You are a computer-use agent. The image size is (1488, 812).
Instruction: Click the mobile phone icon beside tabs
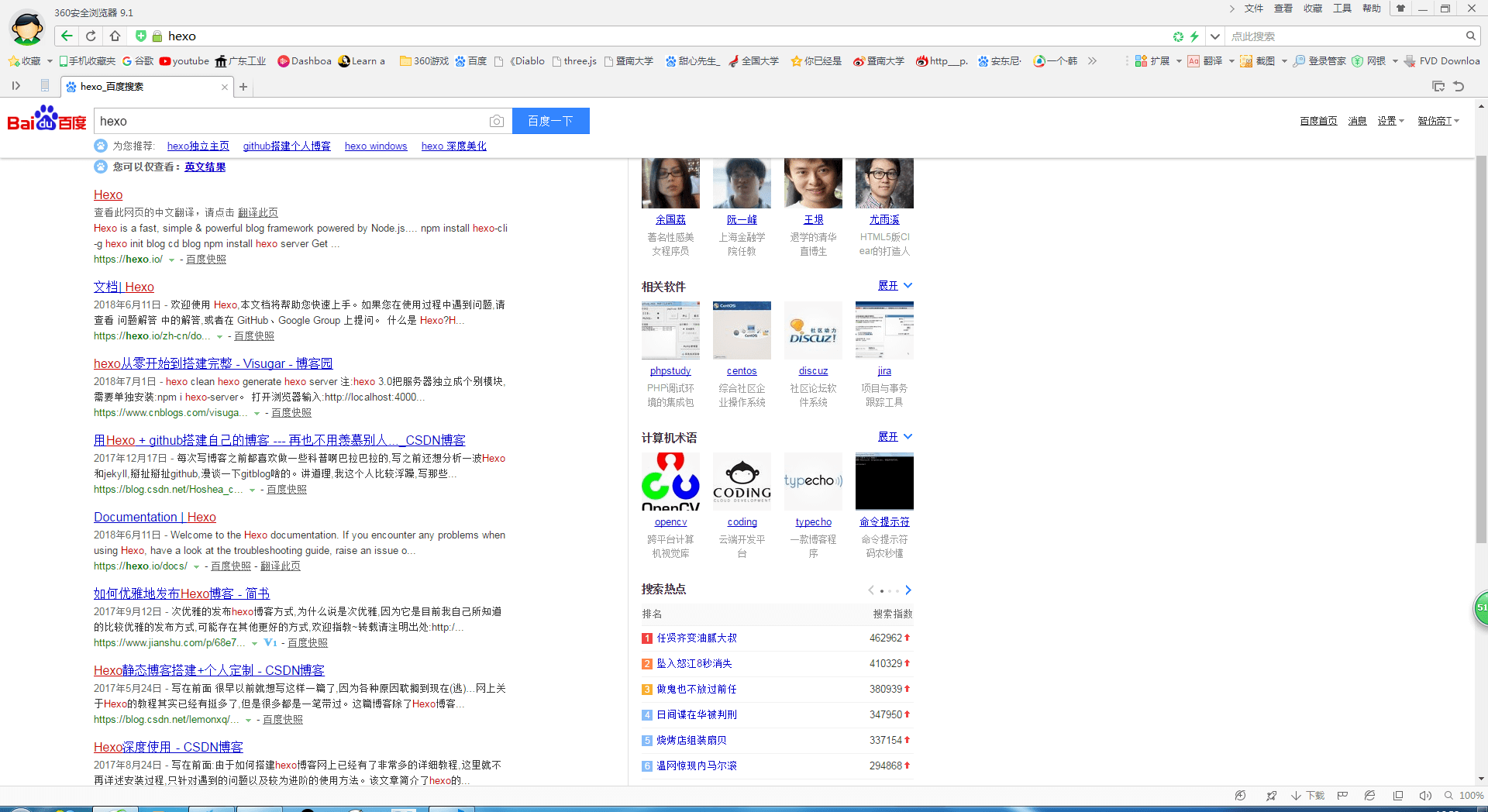pos(45,86)
